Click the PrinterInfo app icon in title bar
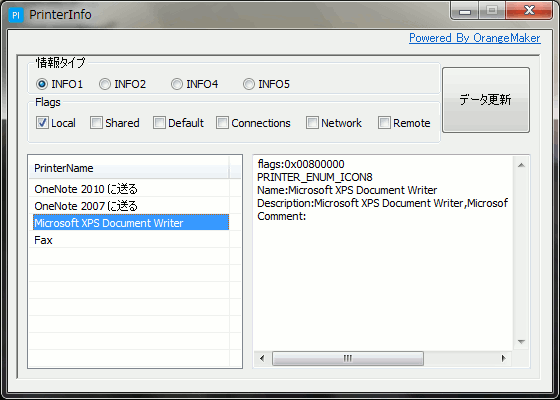Image resolution: width=560 pixels, height=400 pixels. 16,15
